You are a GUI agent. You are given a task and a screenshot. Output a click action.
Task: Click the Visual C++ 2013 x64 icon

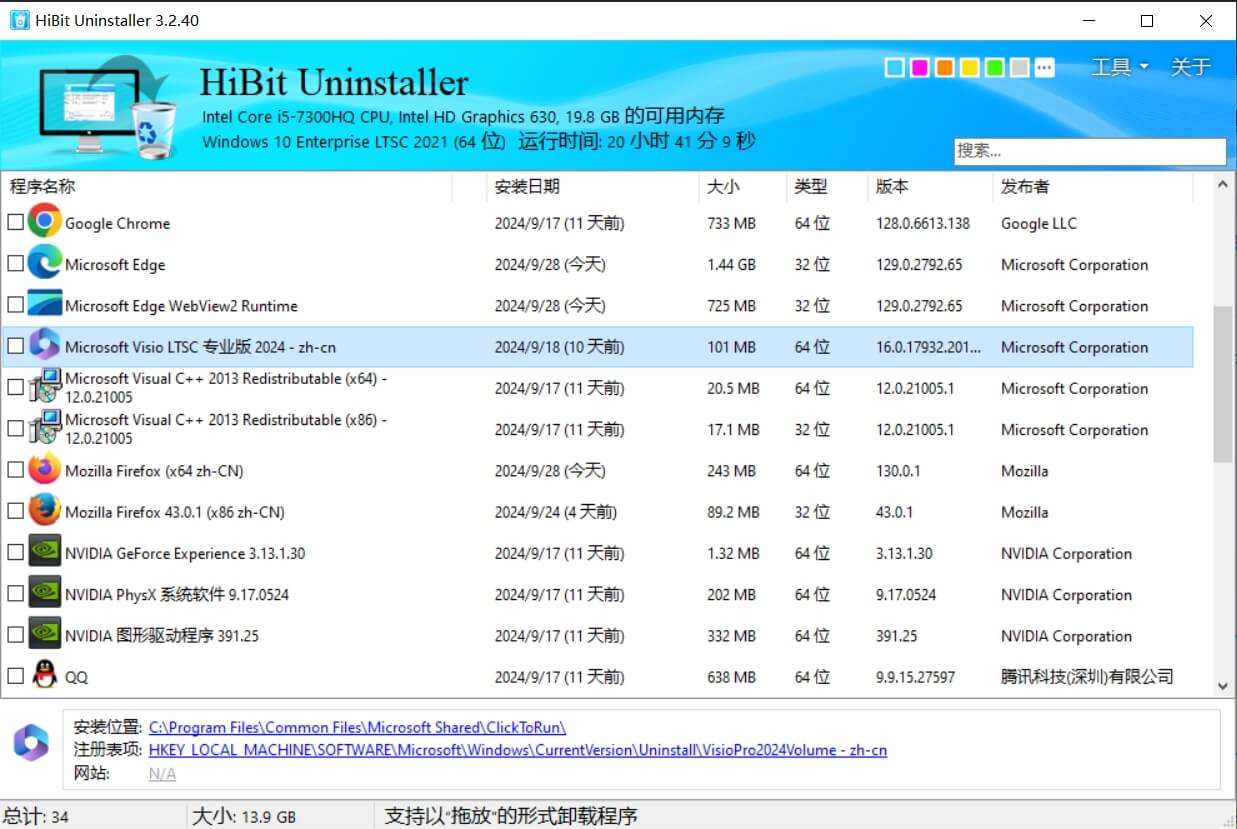(x=45, y=387)
